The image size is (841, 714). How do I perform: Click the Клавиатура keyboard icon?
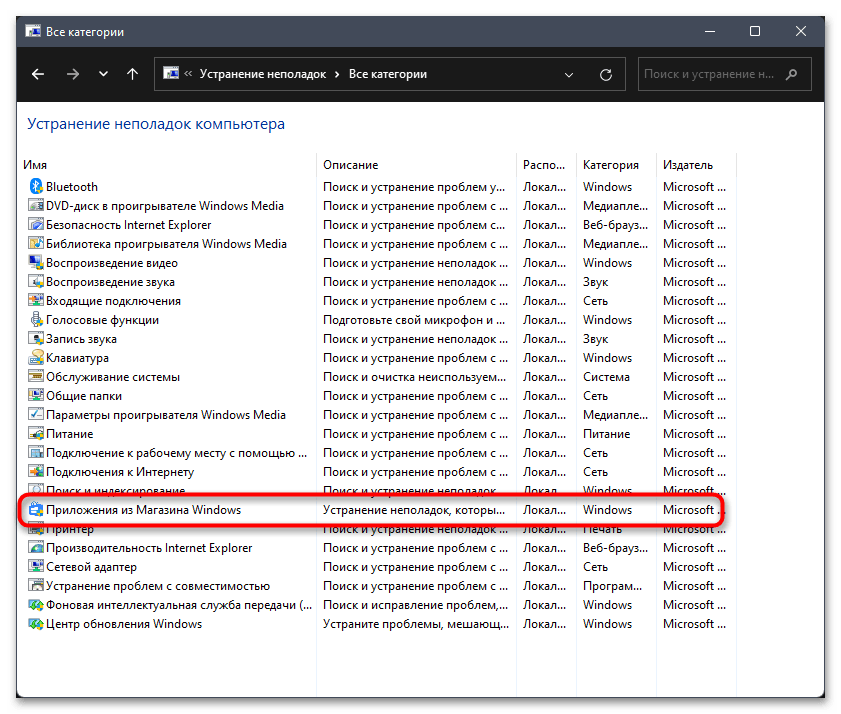click(x=36, y=358)
